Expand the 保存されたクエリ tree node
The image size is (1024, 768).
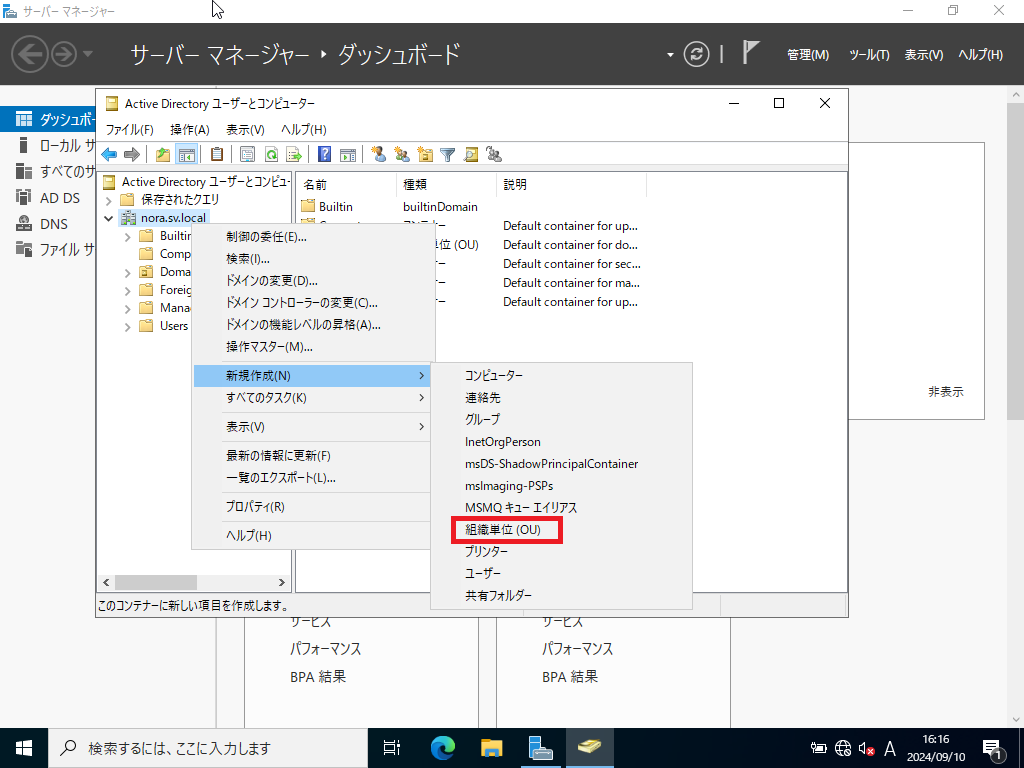108,200
